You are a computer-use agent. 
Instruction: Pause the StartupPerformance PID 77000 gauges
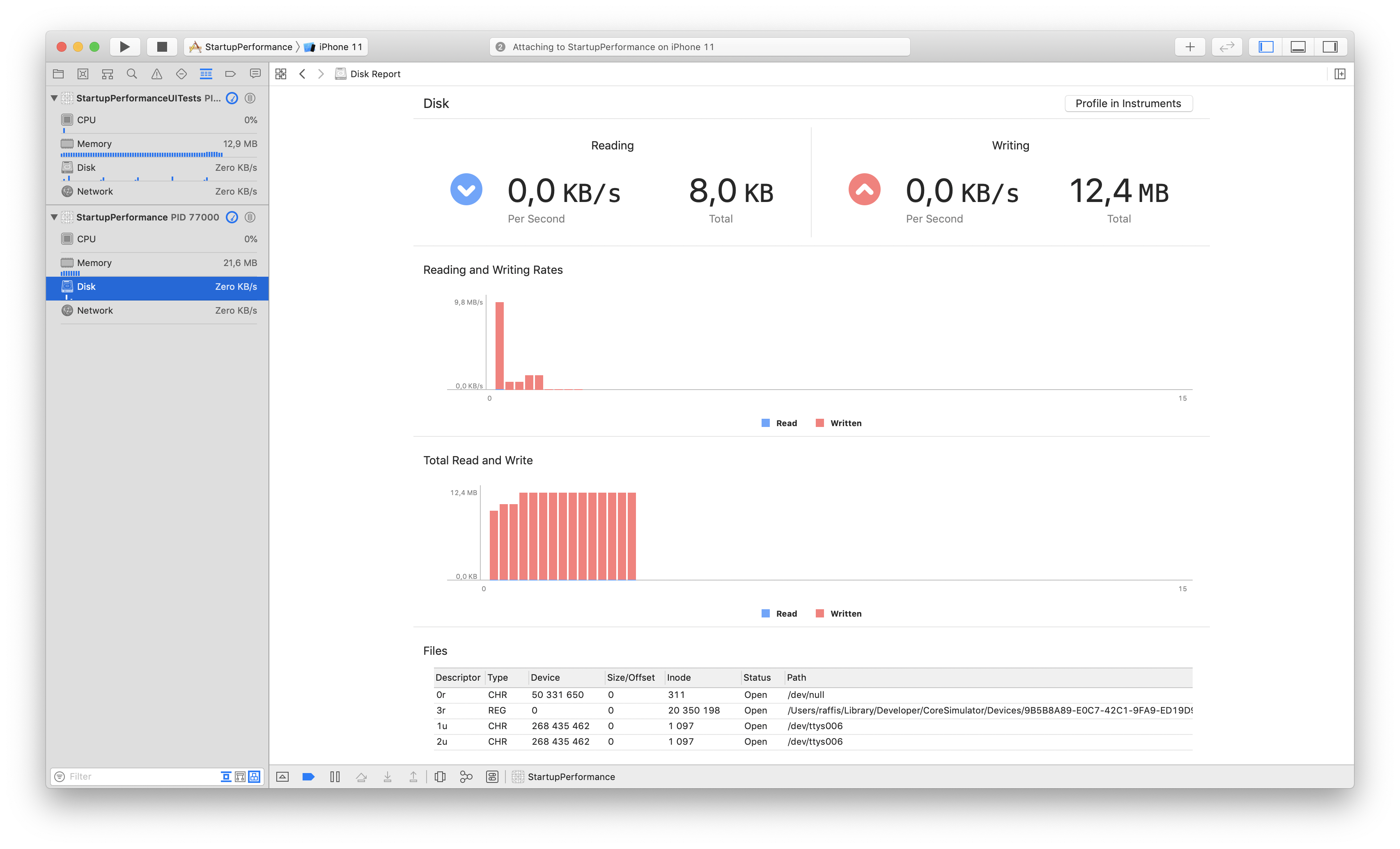pyautogui.click(x=250, y=217)
